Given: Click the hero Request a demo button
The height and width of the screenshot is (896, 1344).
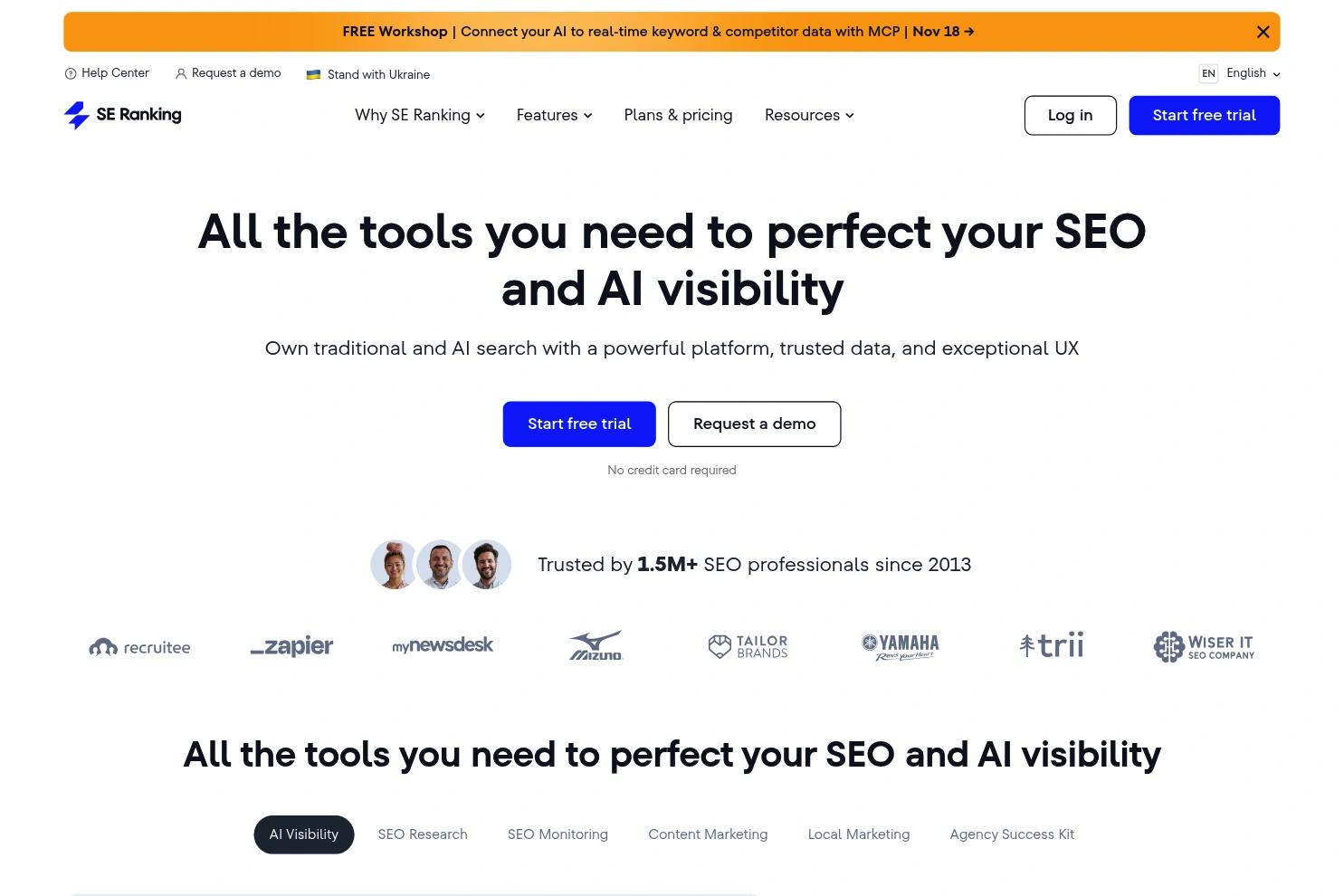Looking at the screenshot, I should [x=754, y=424].
